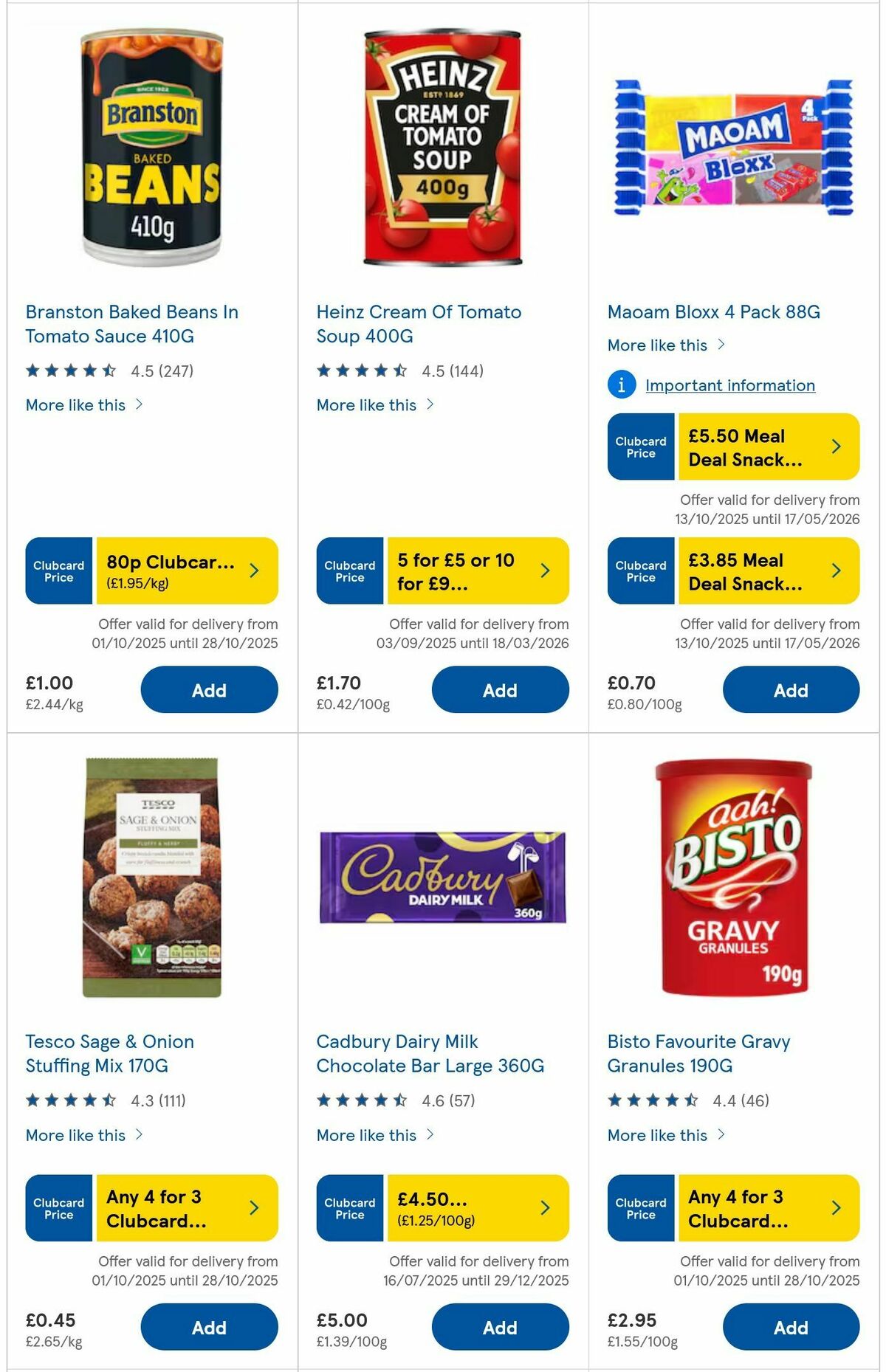886x1372 pixels.
Task: Open the Maoam Bloxx 4 Pack product page
Action: (x=715, y=311)
